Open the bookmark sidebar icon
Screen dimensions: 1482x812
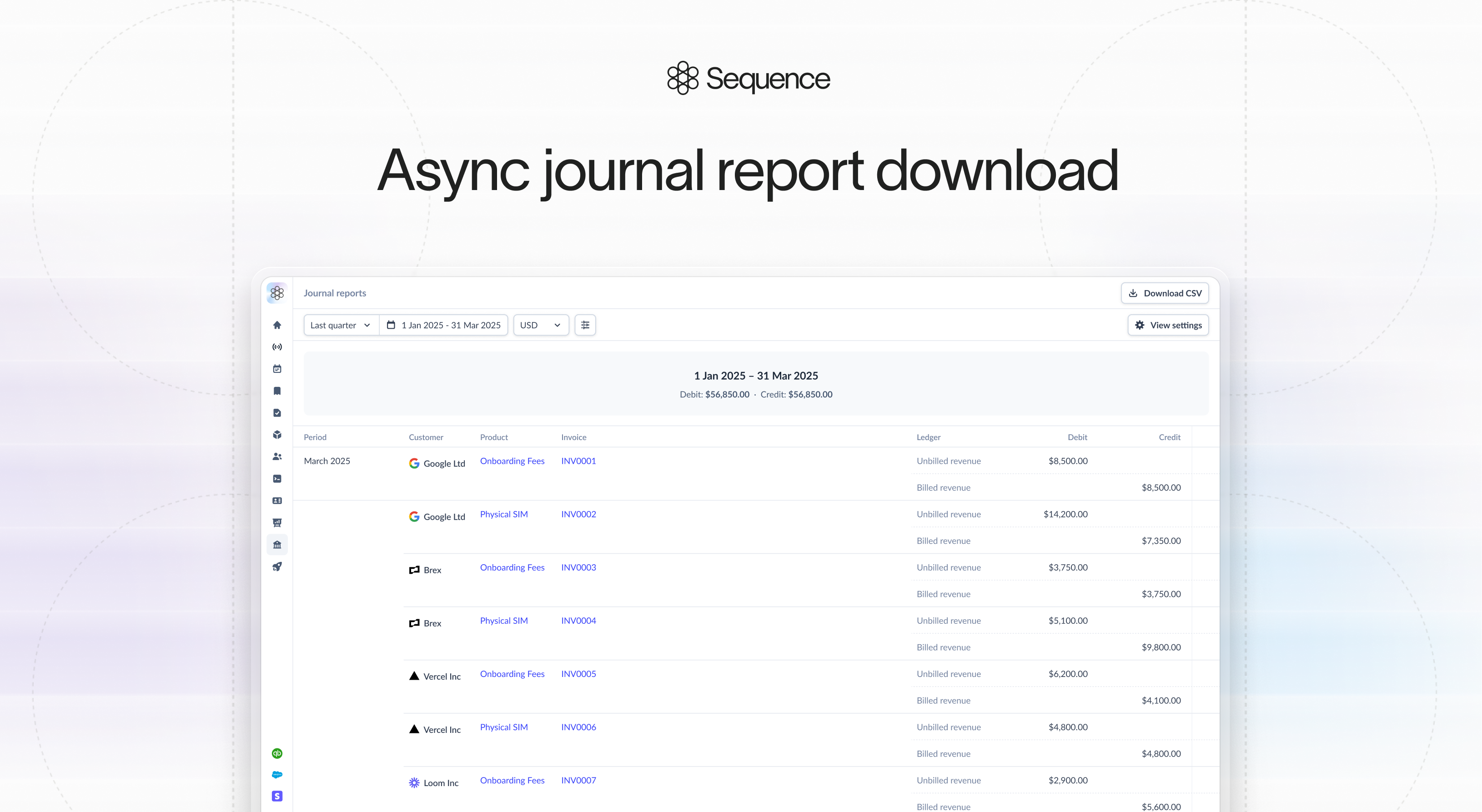click(x=277, y=391)
